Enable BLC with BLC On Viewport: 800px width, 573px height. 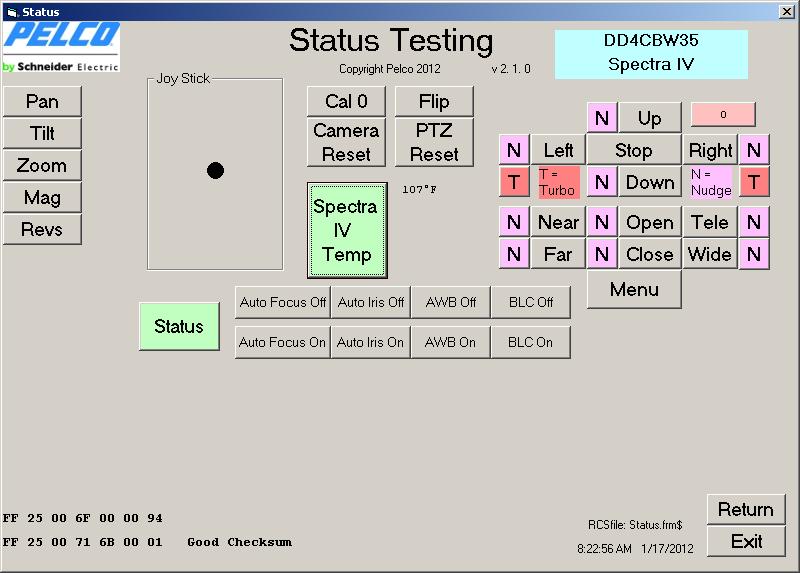click(x=531, y=342)
